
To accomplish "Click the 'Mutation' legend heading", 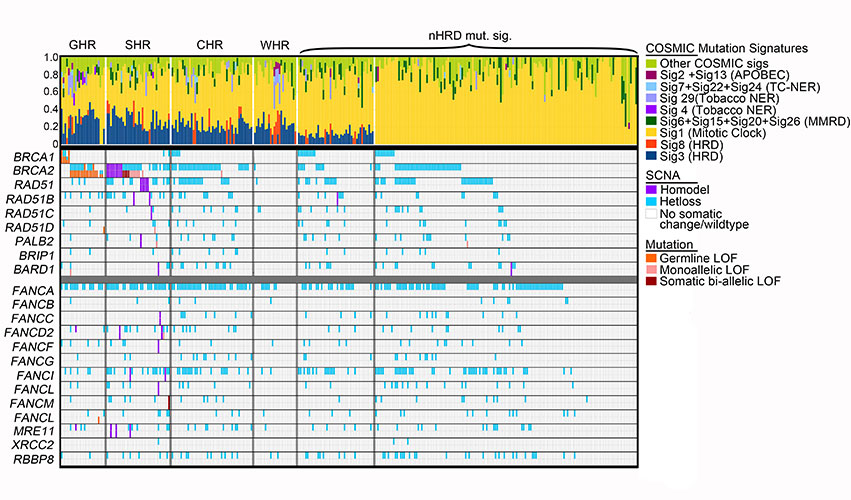I will coord(669,245).
